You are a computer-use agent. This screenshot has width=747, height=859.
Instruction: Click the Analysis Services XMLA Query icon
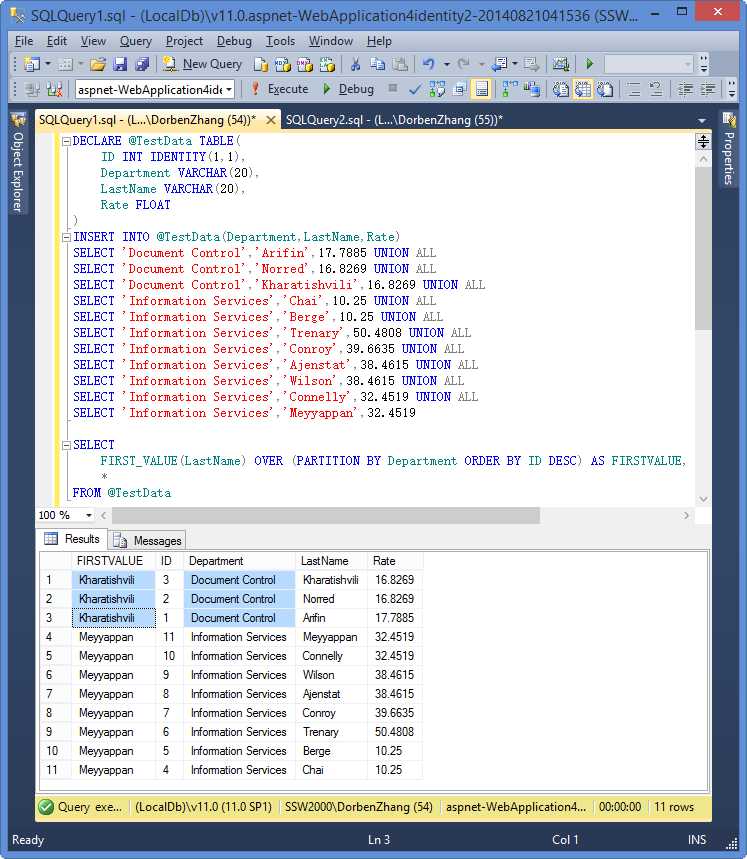point(327,64)
